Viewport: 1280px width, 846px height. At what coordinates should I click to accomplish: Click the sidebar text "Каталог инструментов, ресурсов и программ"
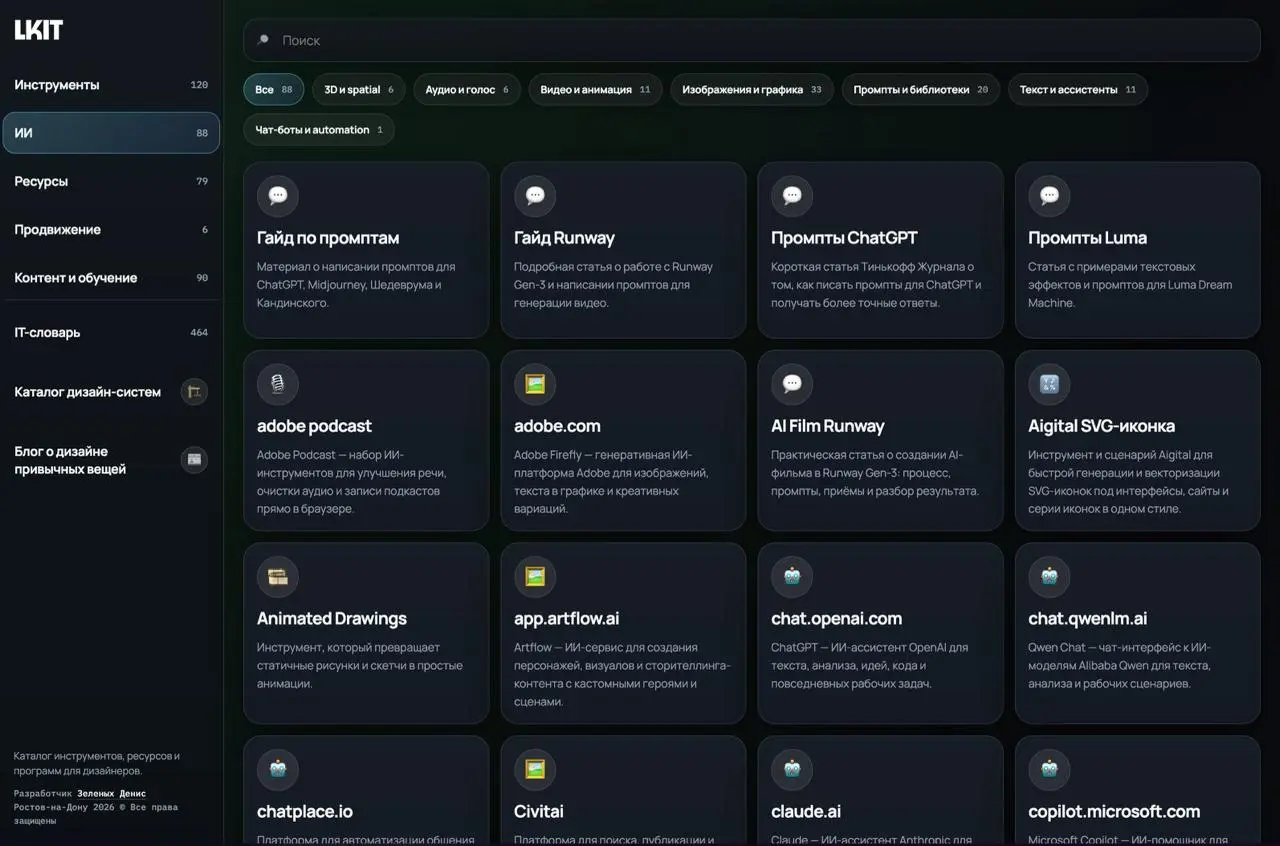(97, 763)
